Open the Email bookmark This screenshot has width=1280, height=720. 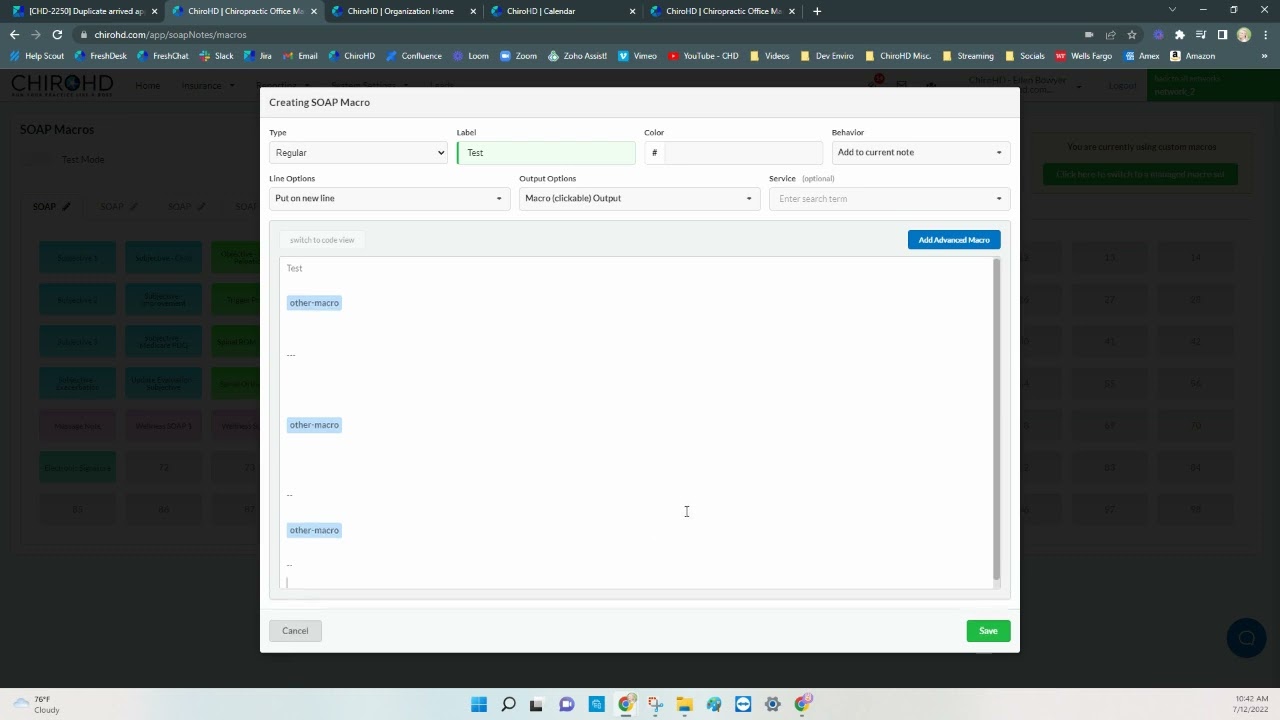tap(300, 56)
